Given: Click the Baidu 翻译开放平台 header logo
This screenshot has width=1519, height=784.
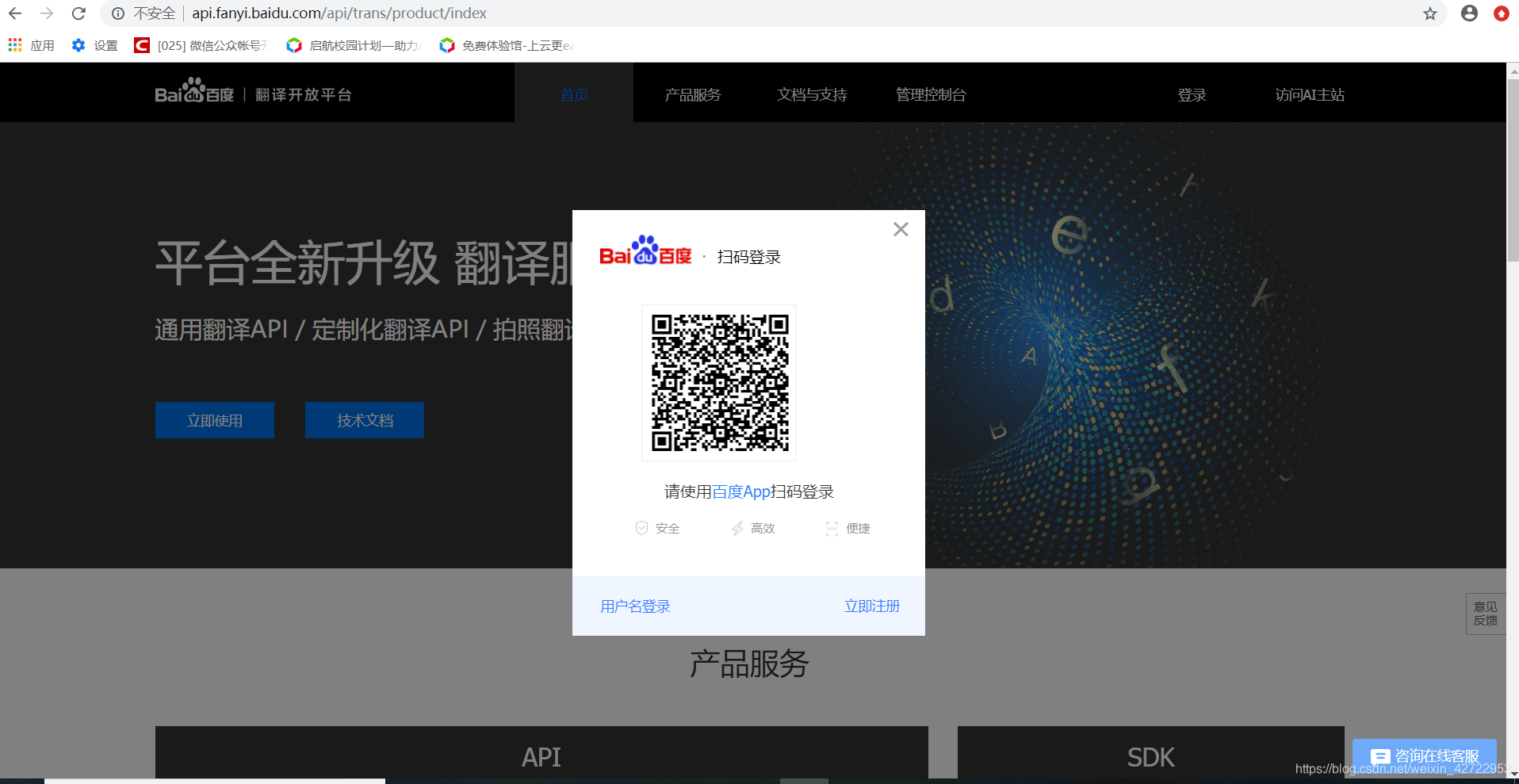Looking at the screenshot, I should (253, 93).
